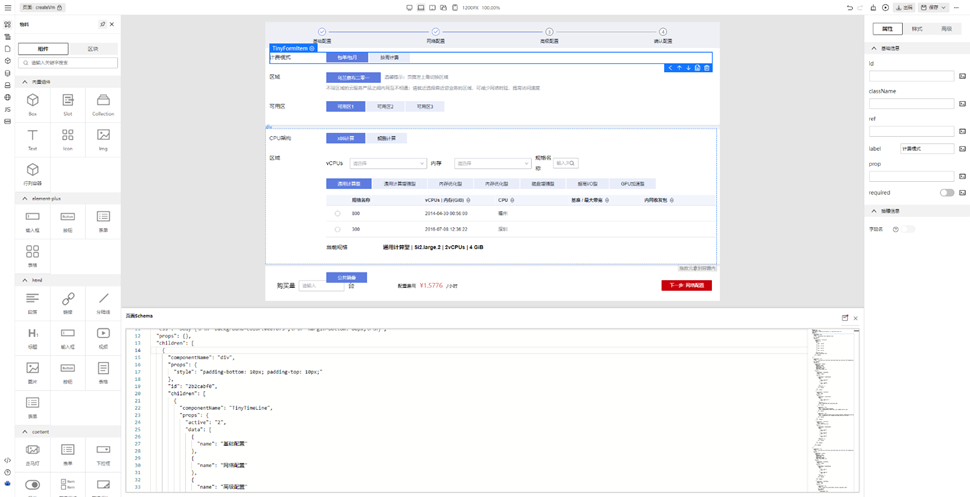Move selected TinyFormItem up
The image size is (970, 497).
[x=679, y=68]
